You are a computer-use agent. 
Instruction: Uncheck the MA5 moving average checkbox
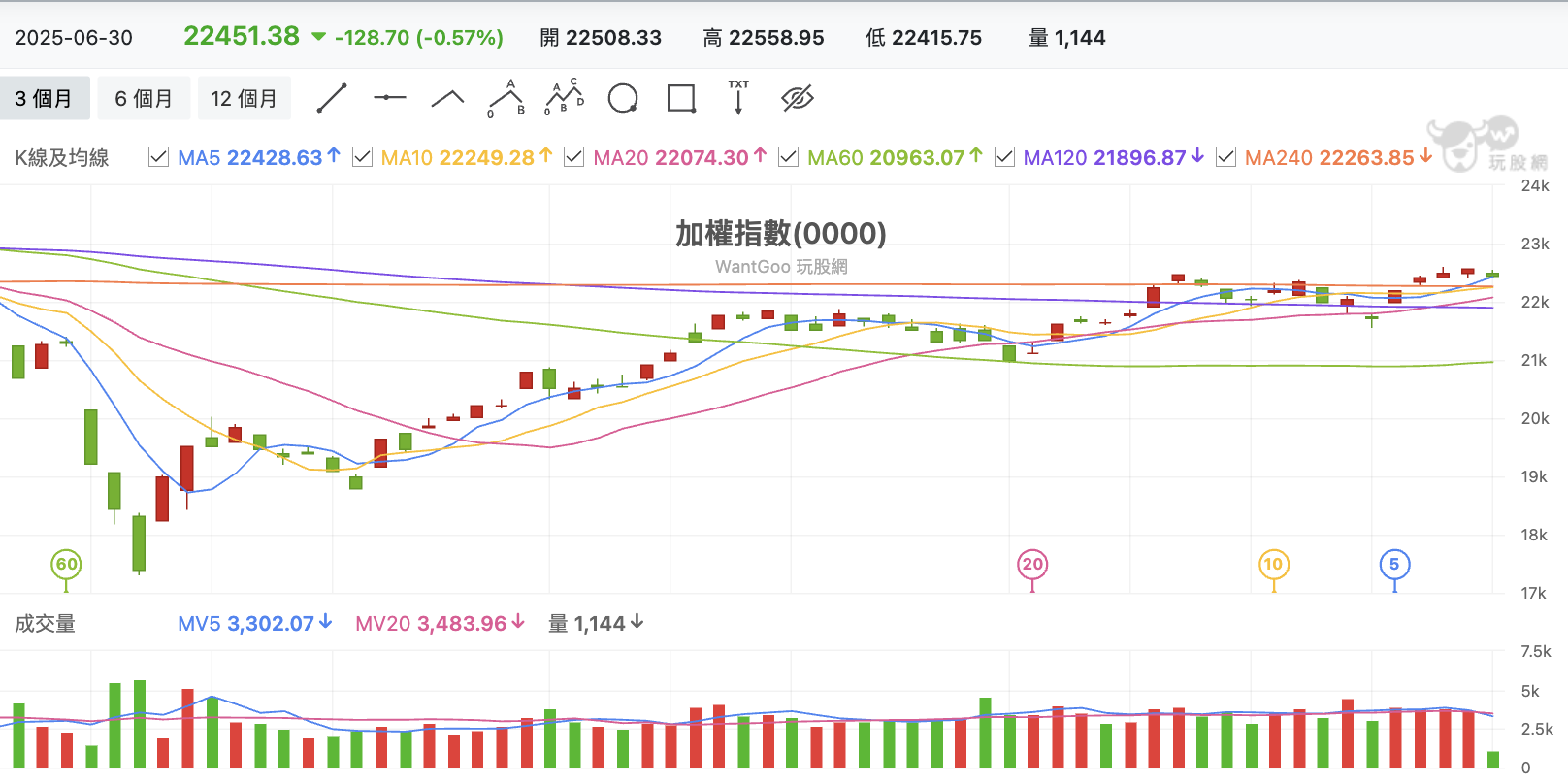(158, 157)
